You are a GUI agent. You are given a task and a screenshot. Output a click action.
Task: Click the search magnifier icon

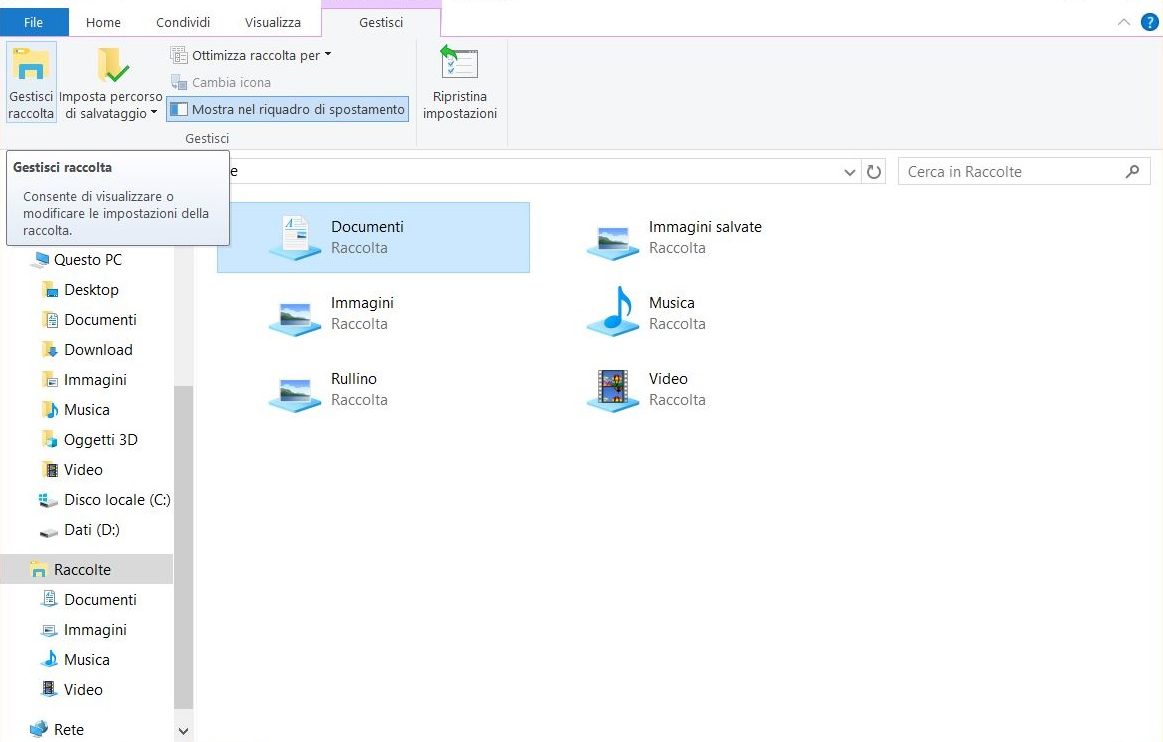click(1132, 172)
